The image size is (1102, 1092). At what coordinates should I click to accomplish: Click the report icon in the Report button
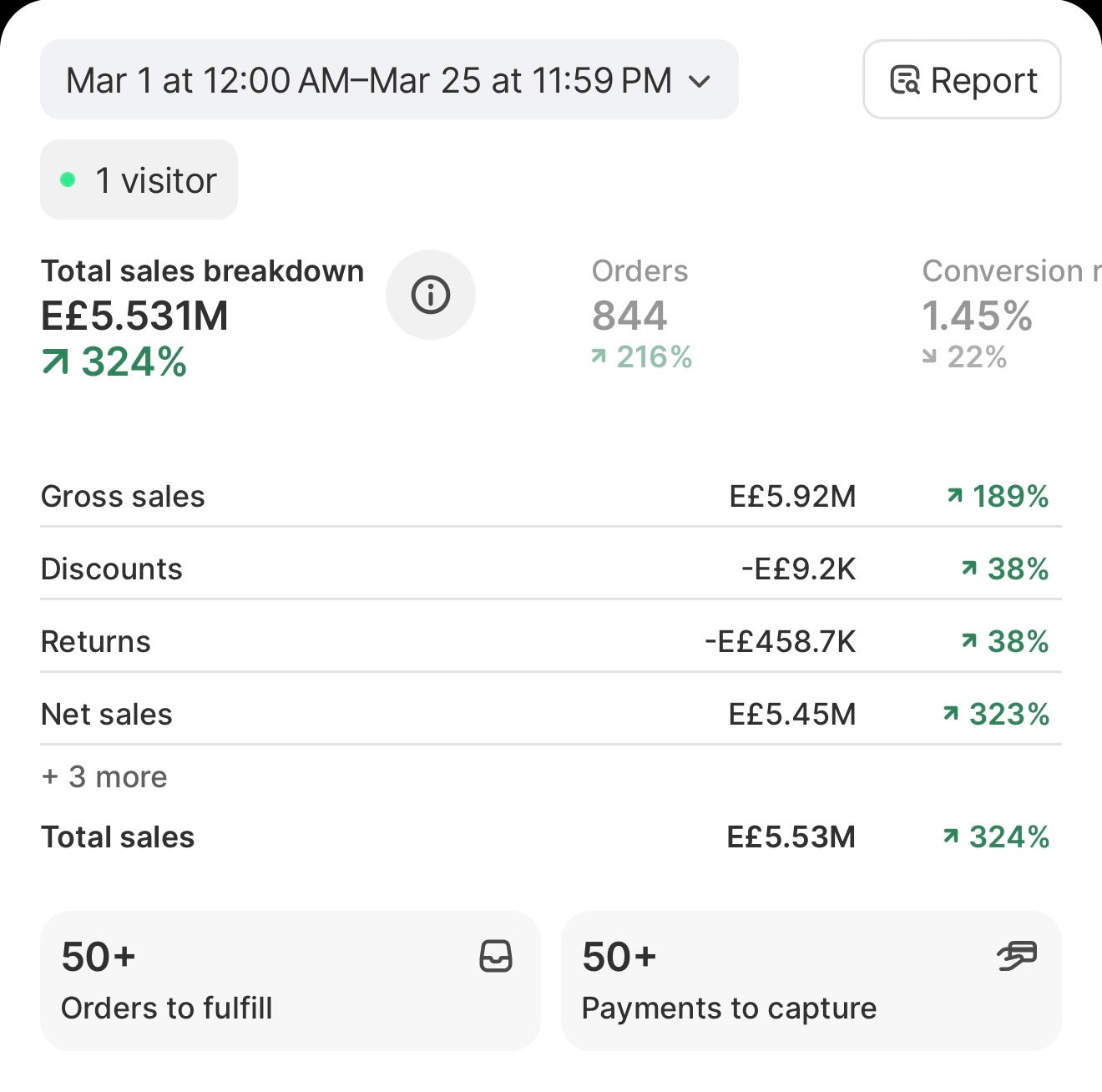[905, 80]
